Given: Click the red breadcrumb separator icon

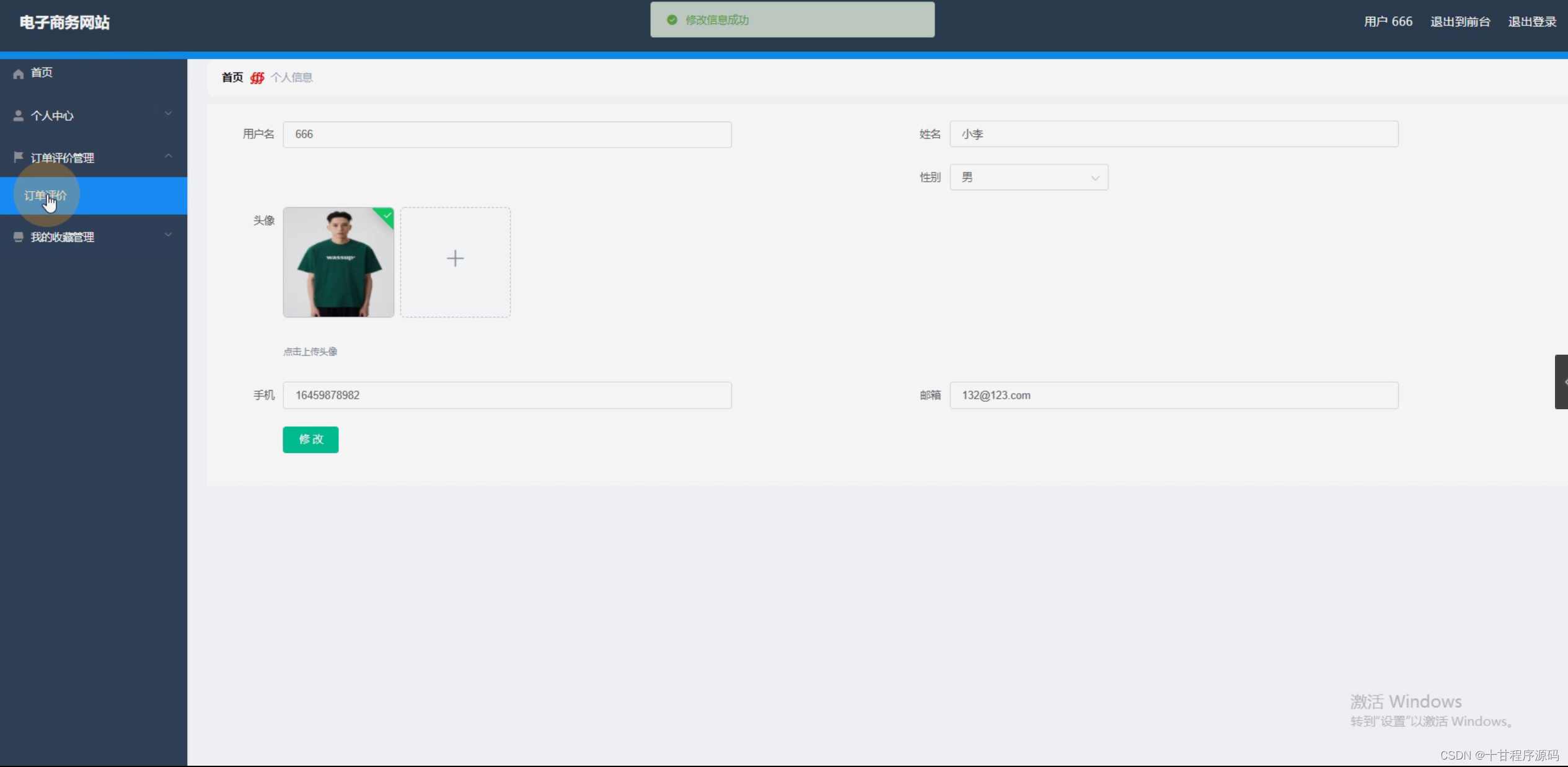Looking at the screenshot, I should coord(257,78).
